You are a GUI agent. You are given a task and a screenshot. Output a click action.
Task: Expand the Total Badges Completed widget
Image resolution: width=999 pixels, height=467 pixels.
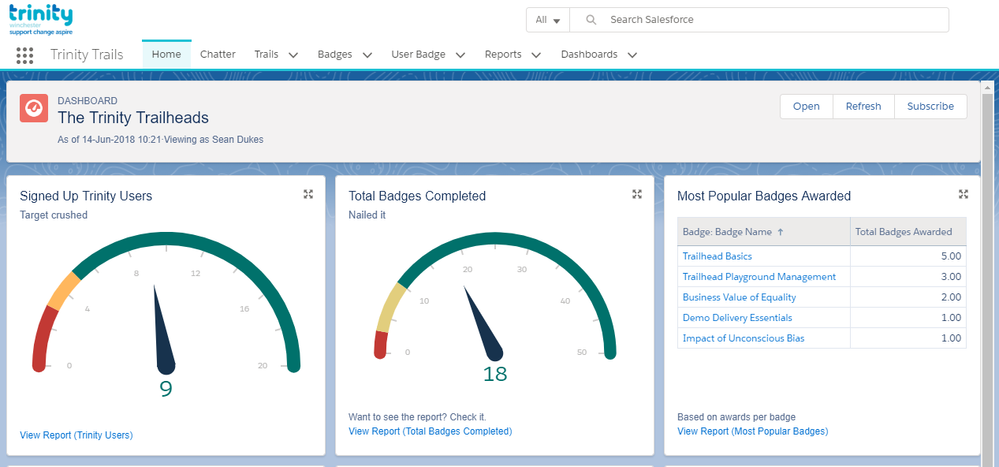tap(637, 195)
